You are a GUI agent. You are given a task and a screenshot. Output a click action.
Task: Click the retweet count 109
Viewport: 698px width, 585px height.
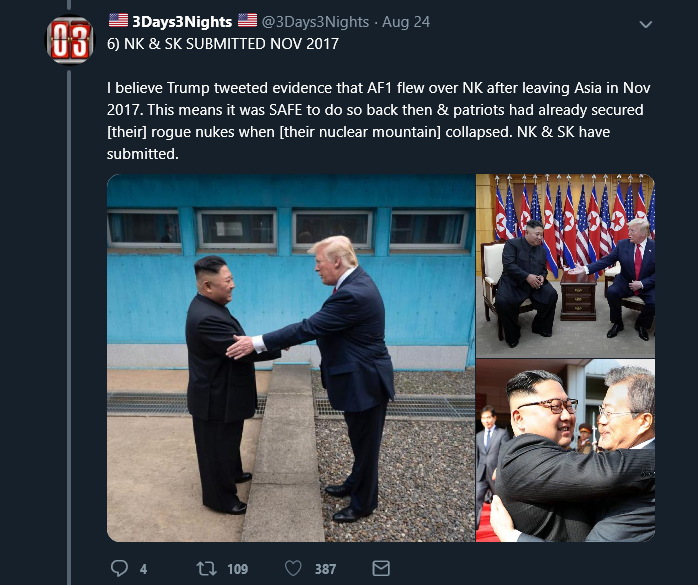point(237,569)
